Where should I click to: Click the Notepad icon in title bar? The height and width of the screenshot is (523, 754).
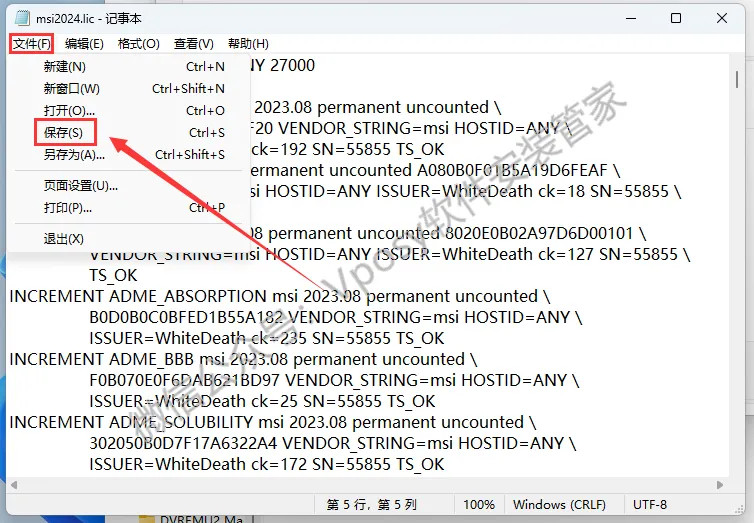click(22, 18)
